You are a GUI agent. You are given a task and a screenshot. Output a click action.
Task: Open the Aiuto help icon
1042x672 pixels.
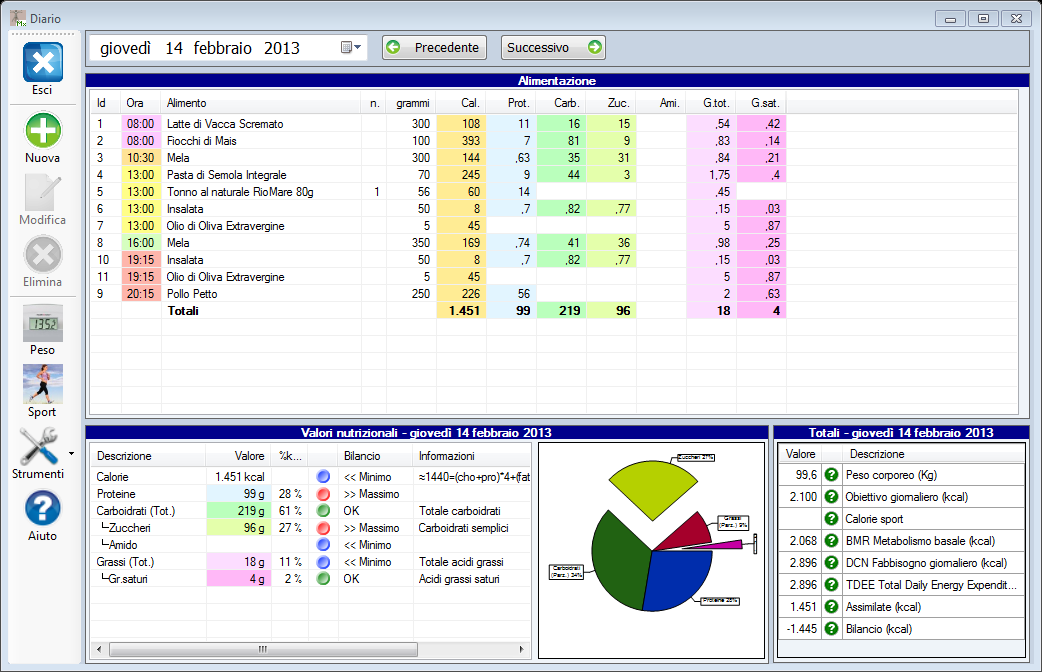pos(43,508)
